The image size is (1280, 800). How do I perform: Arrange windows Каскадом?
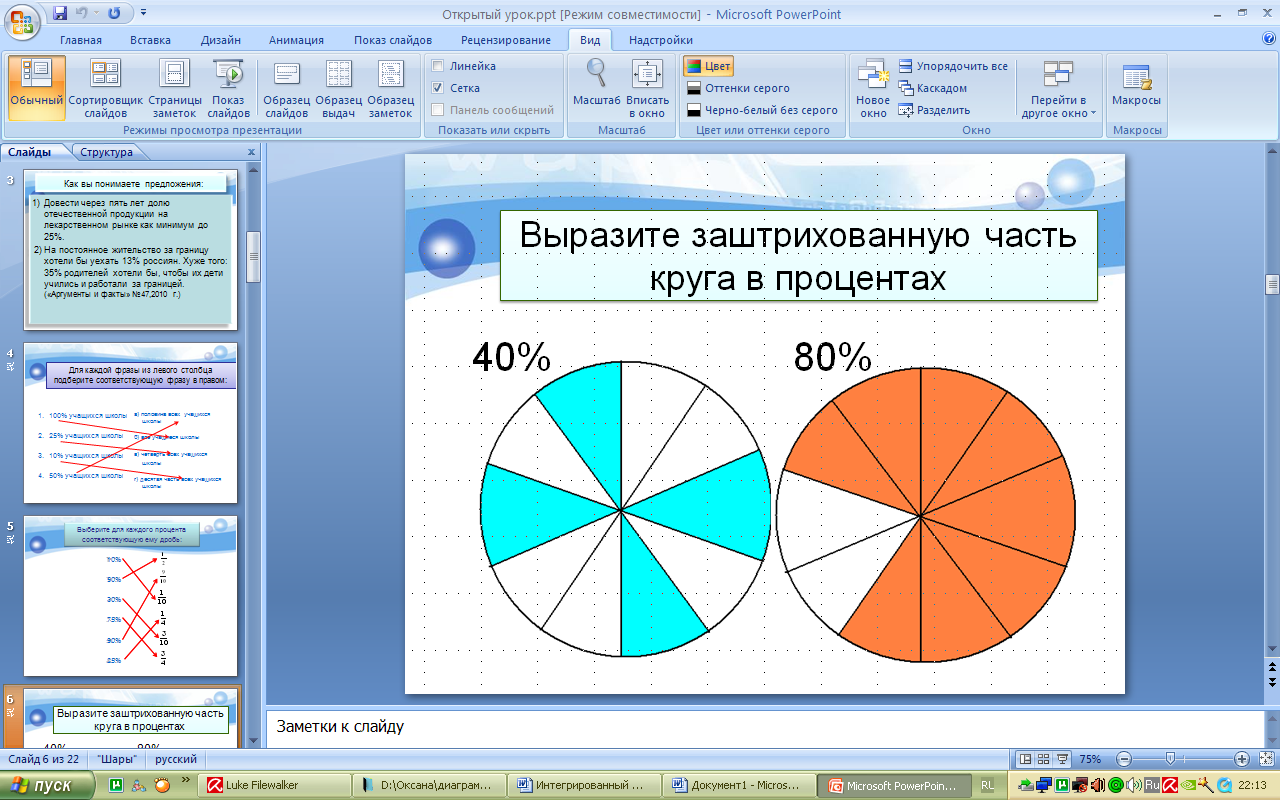[932, 88]
